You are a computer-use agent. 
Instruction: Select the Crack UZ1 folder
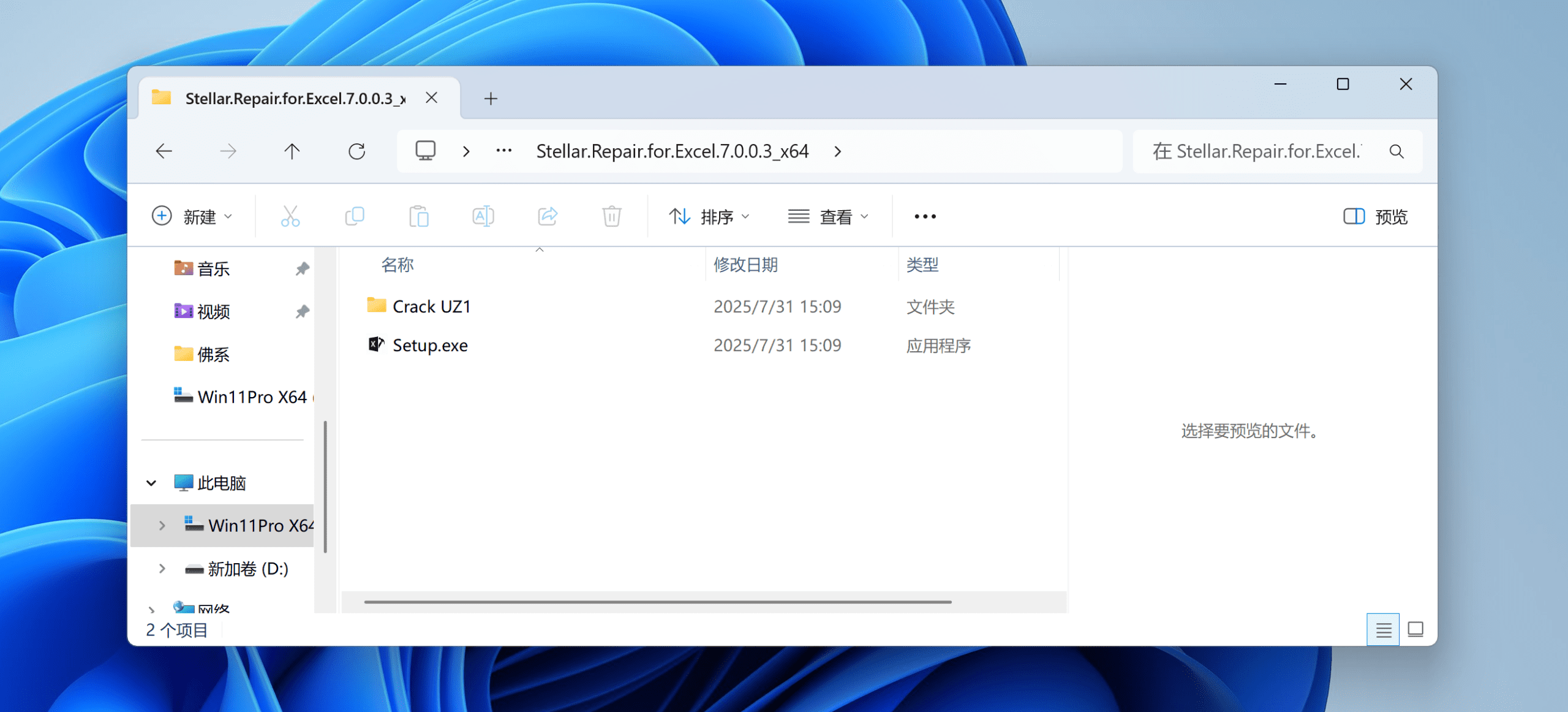pos(431,306)
